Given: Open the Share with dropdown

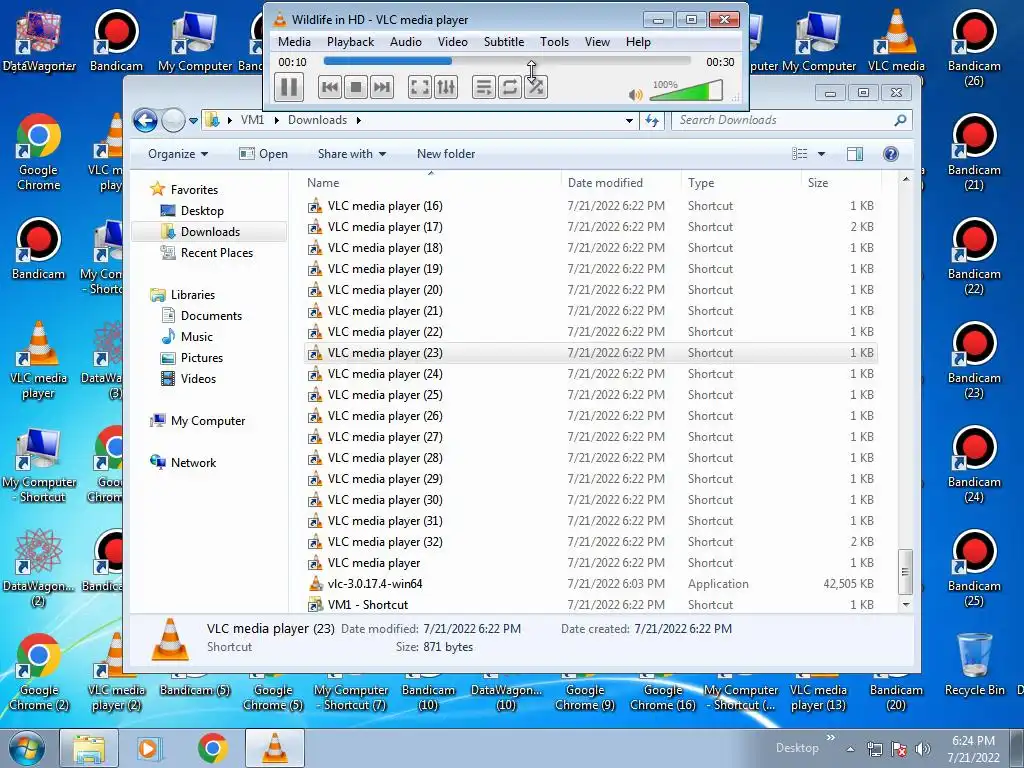Looking at the screenshot, I should pyautogui.click(x=352, y=154).
